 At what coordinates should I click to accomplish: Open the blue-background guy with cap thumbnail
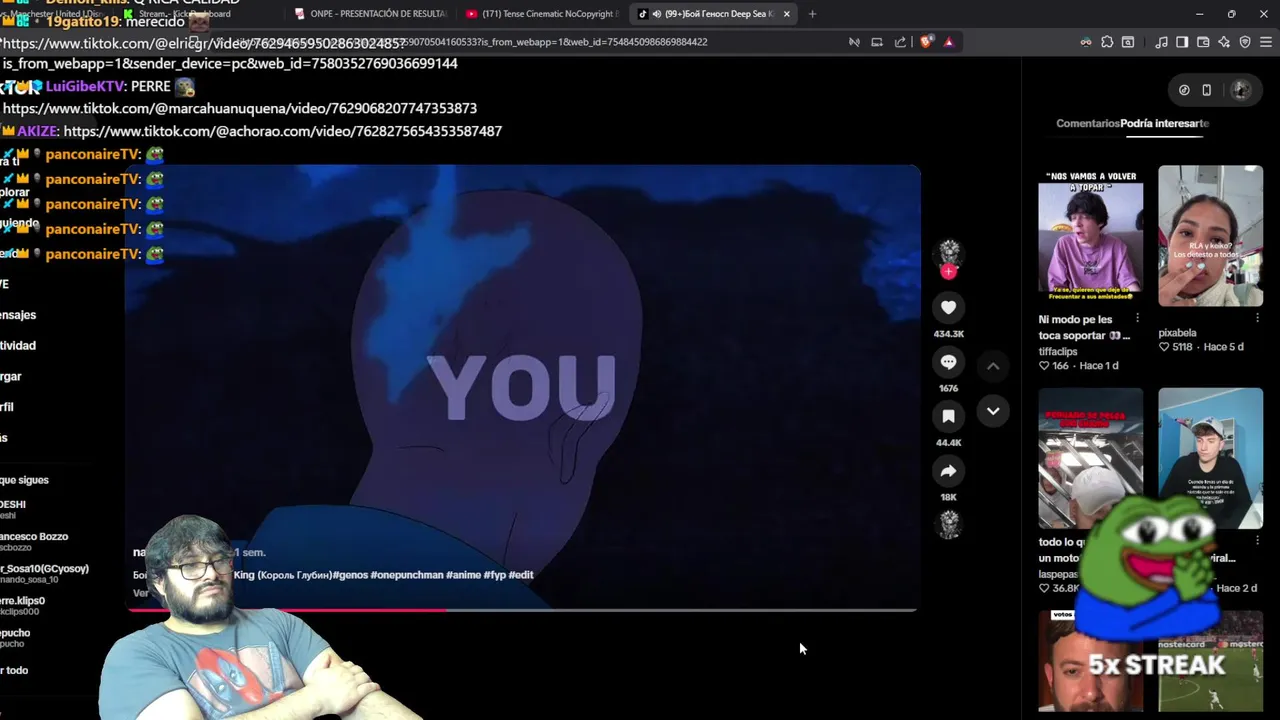click(1210, 458)
